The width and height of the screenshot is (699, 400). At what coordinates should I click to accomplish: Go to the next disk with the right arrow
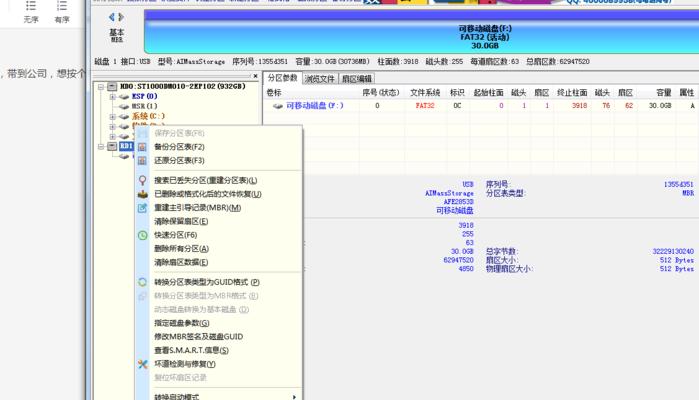121,17
